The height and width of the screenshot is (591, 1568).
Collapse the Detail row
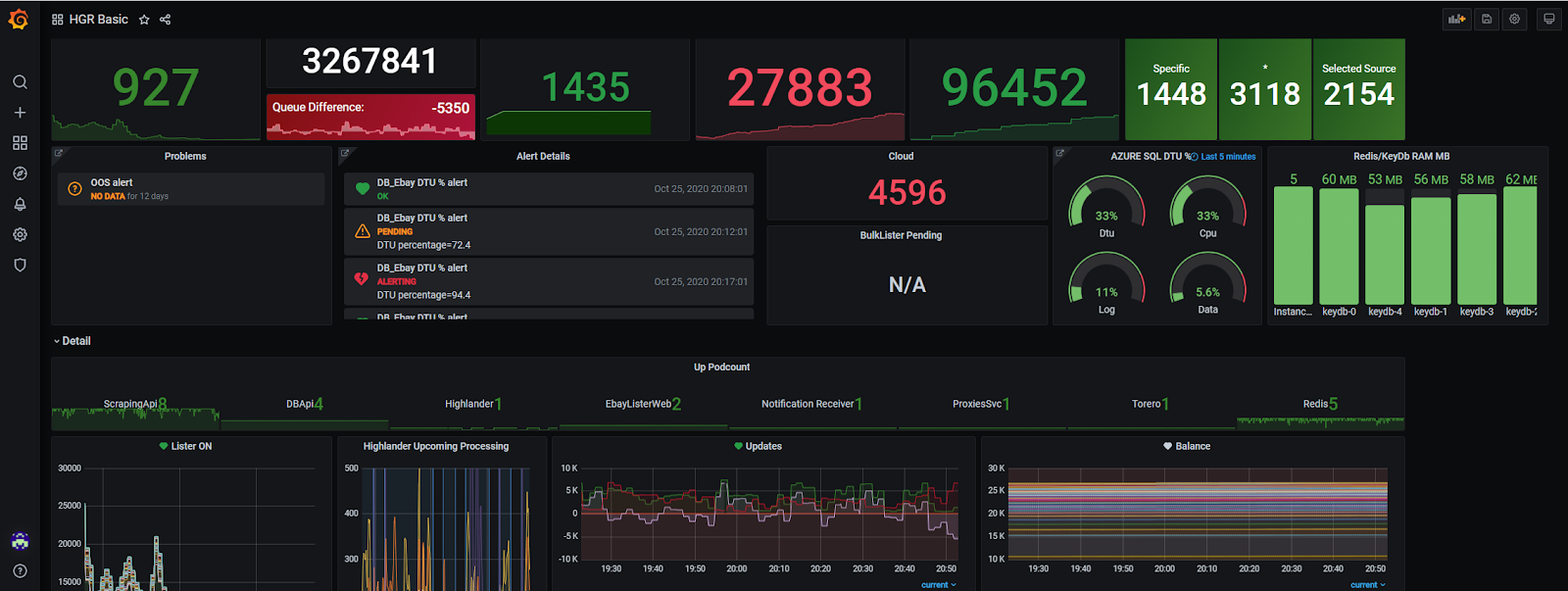[72, 341]
